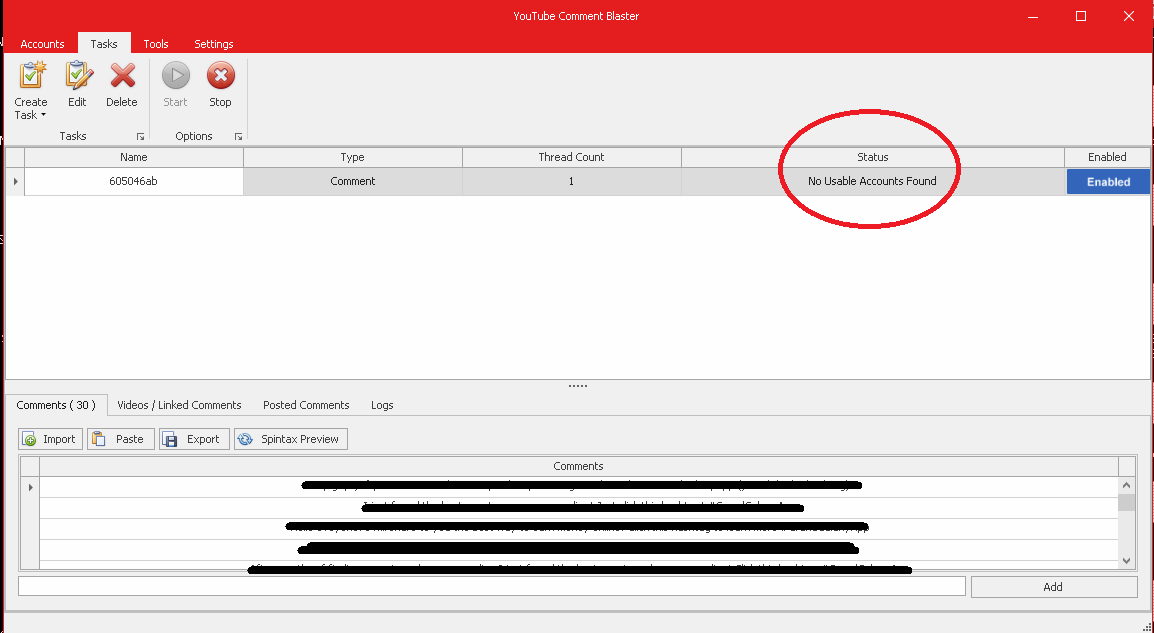Click the new comment input field

click(492, 586)
